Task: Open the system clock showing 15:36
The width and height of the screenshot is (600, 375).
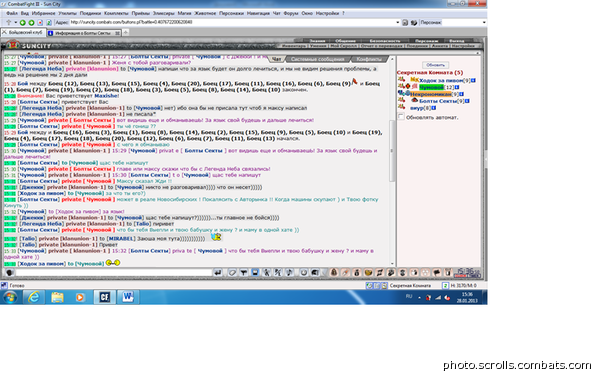Action: [467, 297]
